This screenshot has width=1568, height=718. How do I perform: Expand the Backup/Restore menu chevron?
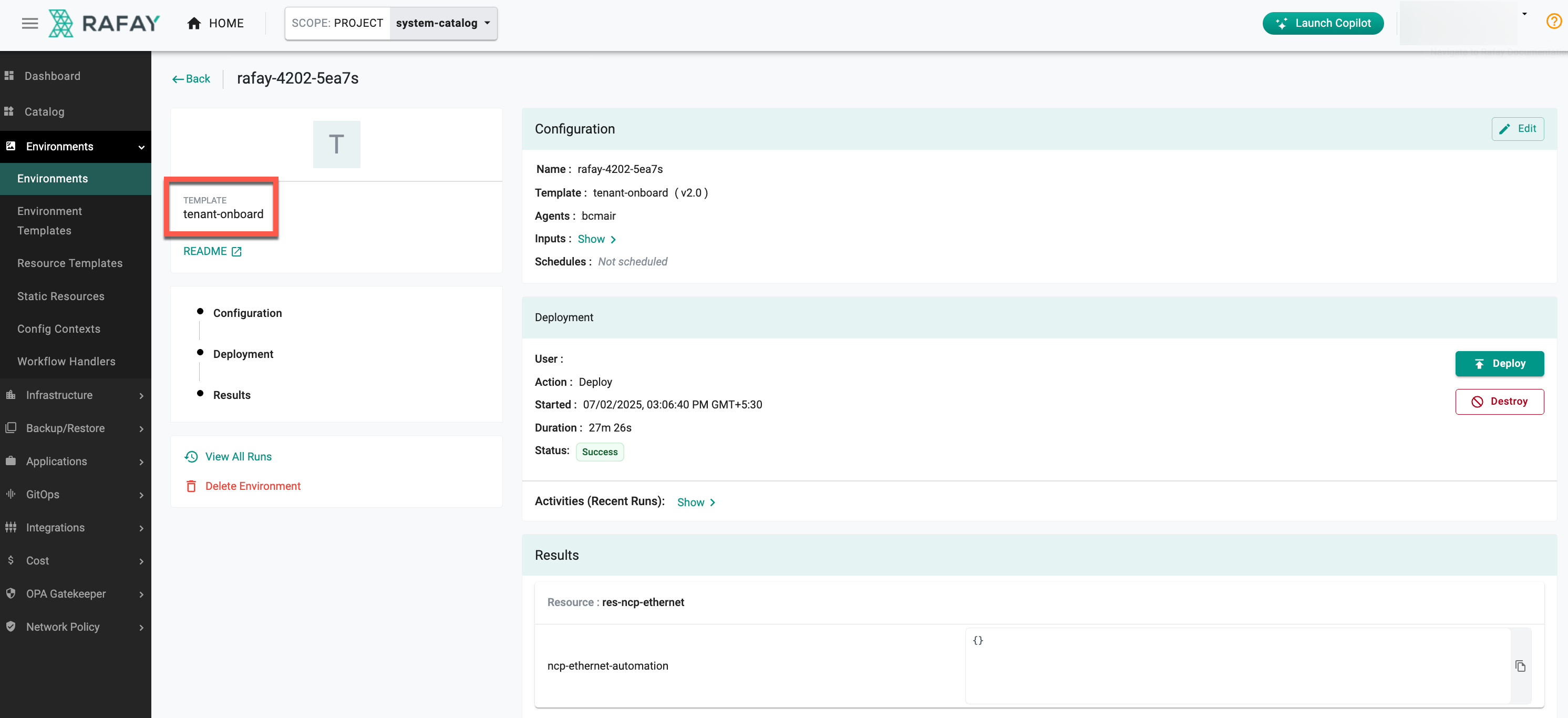pos(141,428)
